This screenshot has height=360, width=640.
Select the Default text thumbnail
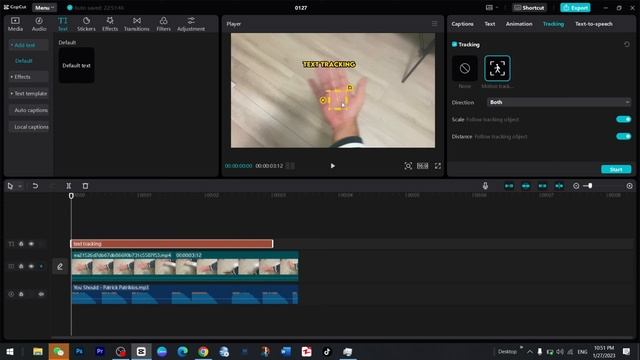[76, 65]
